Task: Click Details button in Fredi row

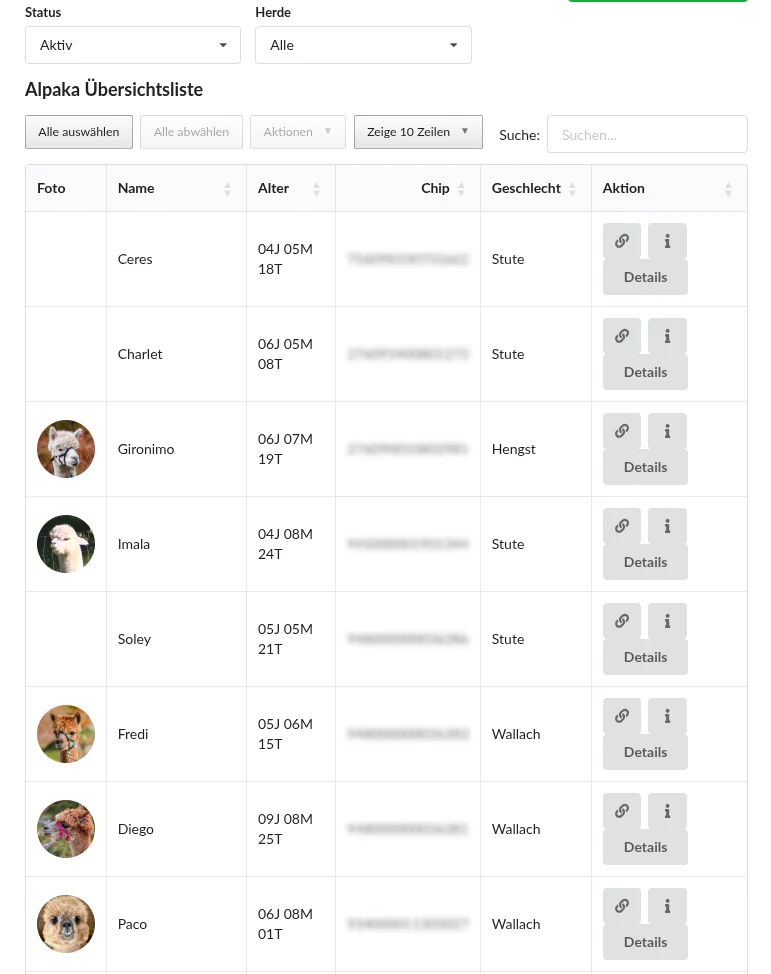Action: coord(645,752)
